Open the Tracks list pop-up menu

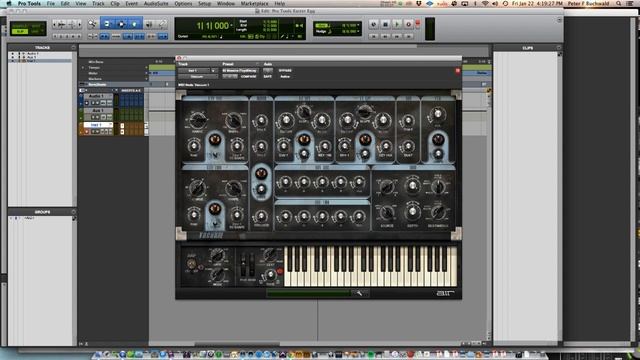point(73,47)
